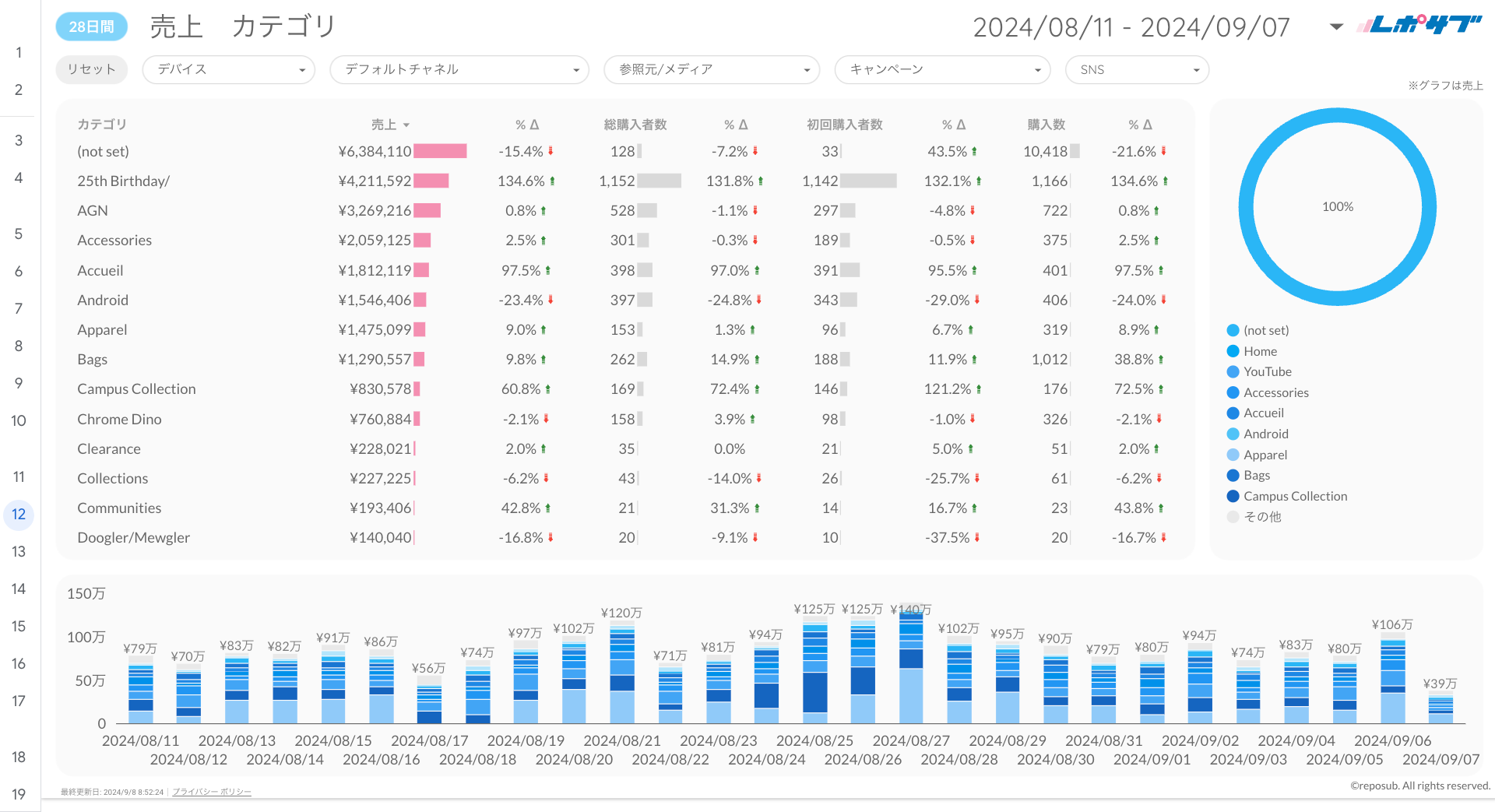This screenshot has height=812, width=1495.
Task: Go to page 12 in sidebar
Action: click(x=19, y=515)
